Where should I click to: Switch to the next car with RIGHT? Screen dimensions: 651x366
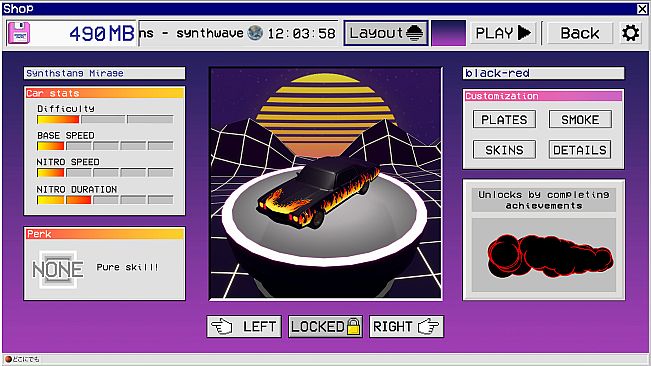coord(406,327)
